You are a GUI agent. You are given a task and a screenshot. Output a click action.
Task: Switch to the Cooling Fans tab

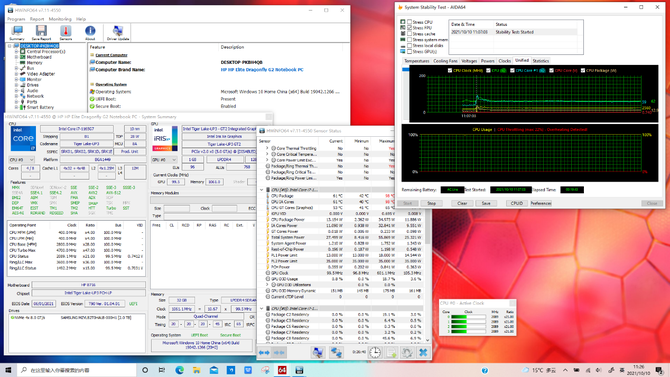(445, 61)
